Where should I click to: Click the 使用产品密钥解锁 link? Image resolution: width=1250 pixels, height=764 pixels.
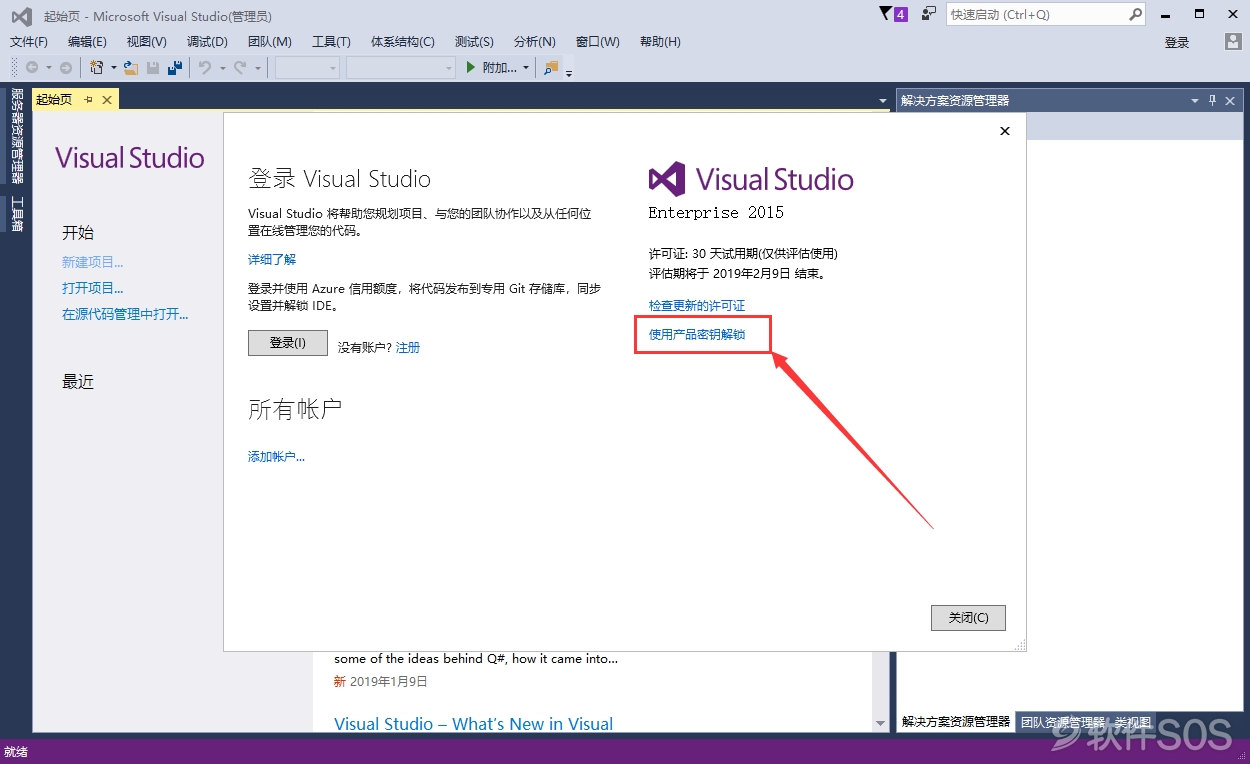tap(697, 334)
